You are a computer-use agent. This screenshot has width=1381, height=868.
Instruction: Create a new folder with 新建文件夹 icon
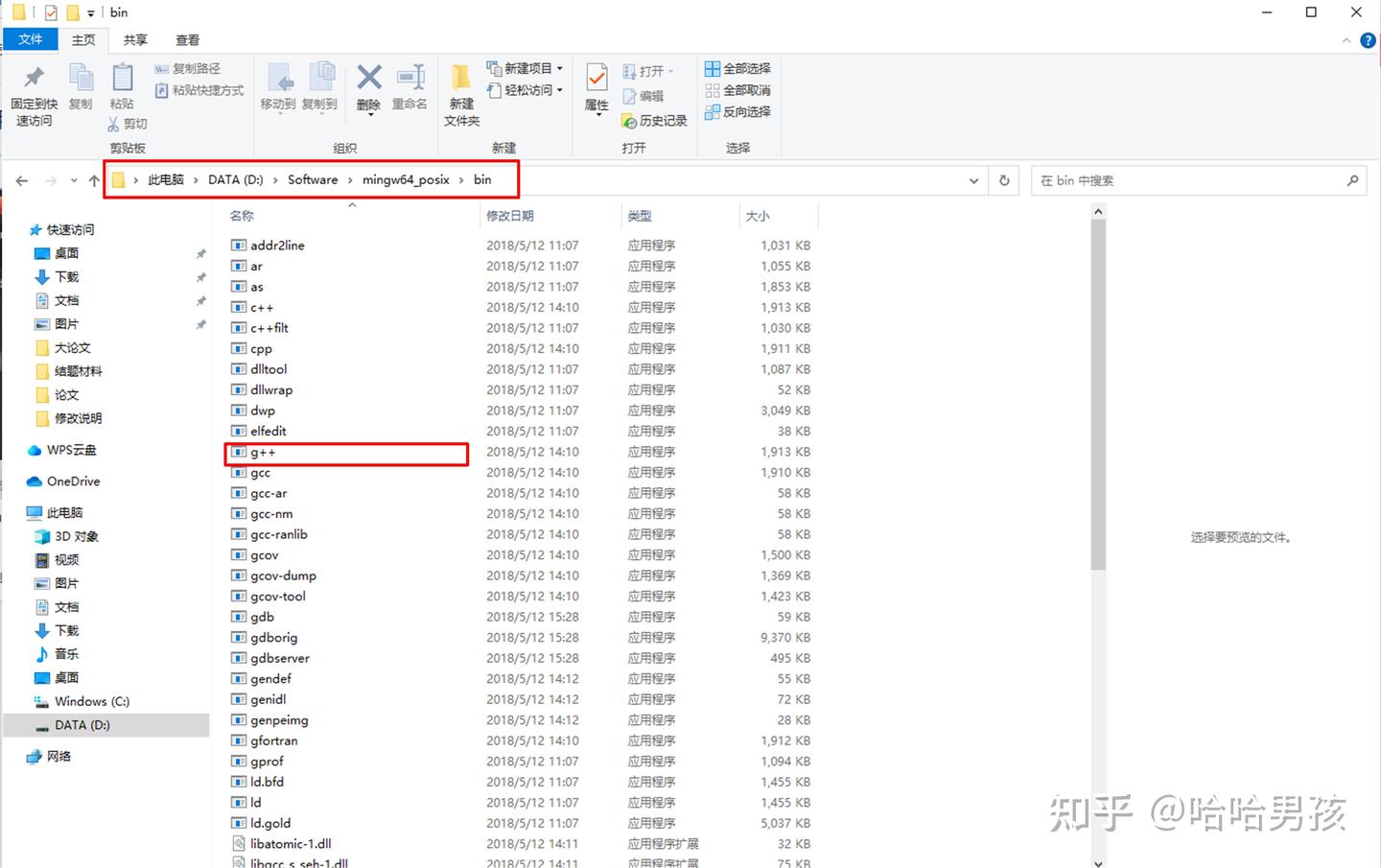coord(460,91)
